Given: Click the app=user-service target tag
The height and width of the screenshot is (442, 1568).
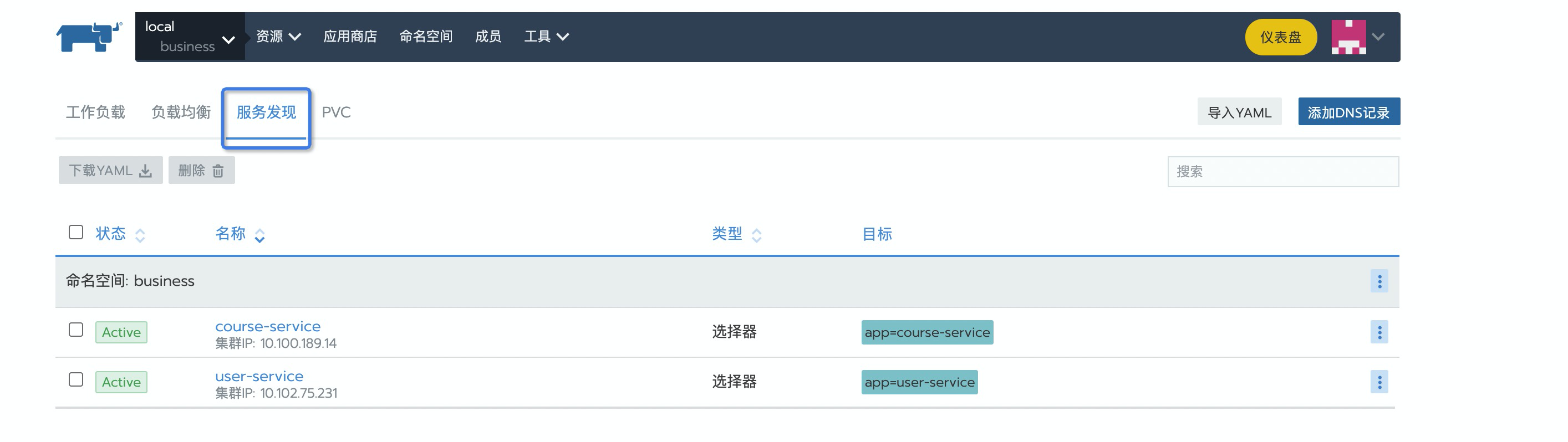Looking at the screenshot, I should (x=919, y=382).
